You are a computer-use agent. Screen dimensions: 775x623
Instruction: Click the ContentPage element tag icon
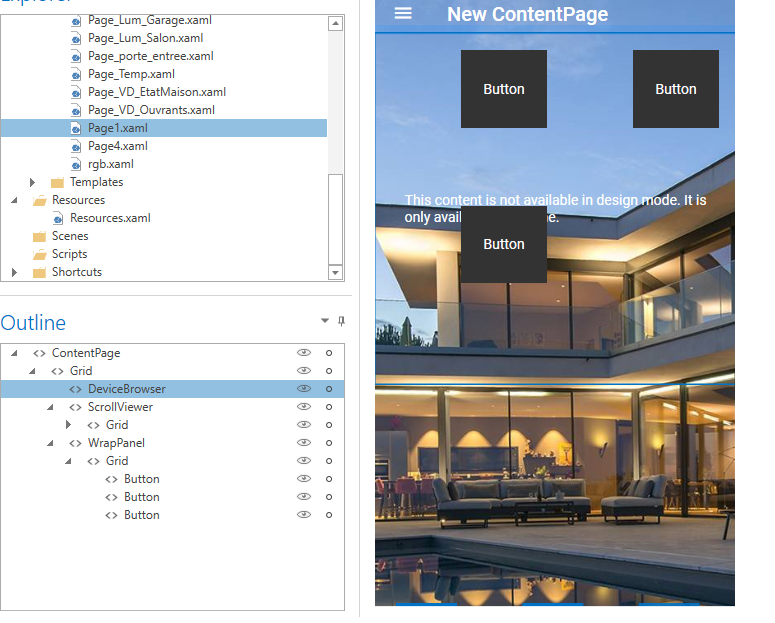pyautogui.click(x=40, y=353)
